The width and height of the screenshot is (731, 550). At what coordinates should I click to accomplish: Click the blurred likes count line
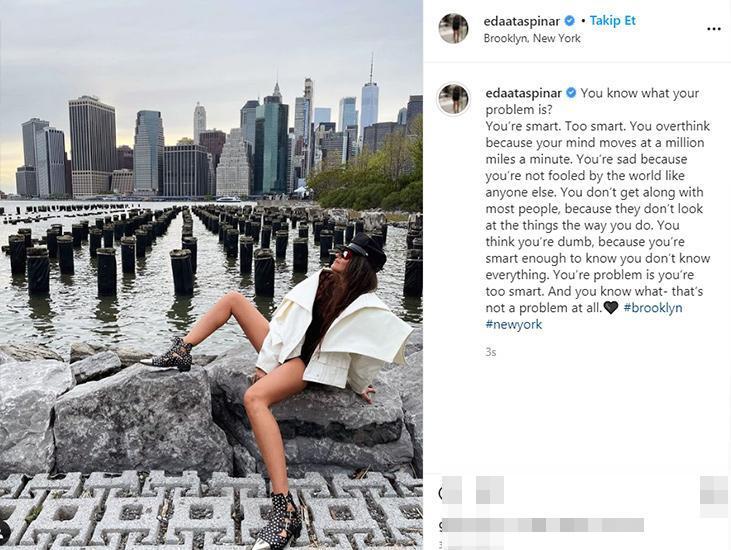point(542,525)
